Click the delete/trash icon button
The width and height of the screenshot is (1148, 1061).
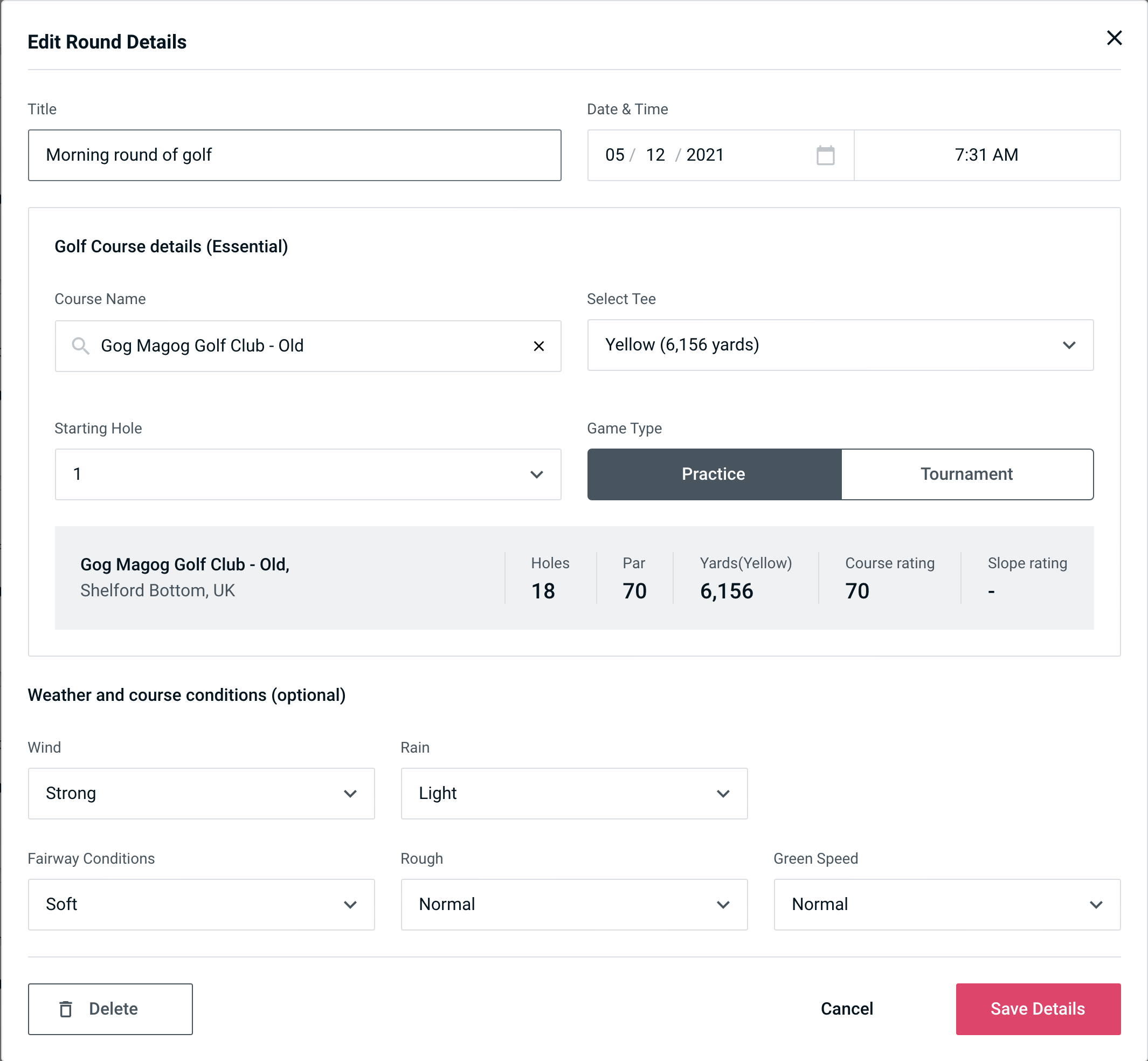(x=68, y=1009)
